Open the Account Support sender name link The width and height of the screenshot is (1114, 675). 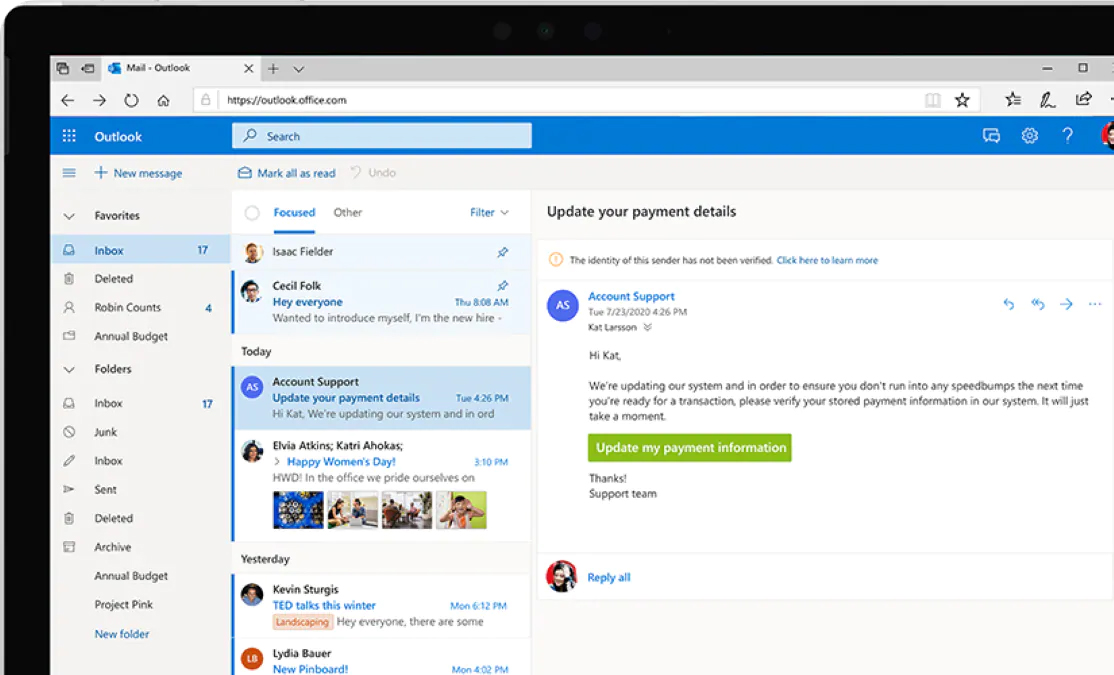(631, 296)
